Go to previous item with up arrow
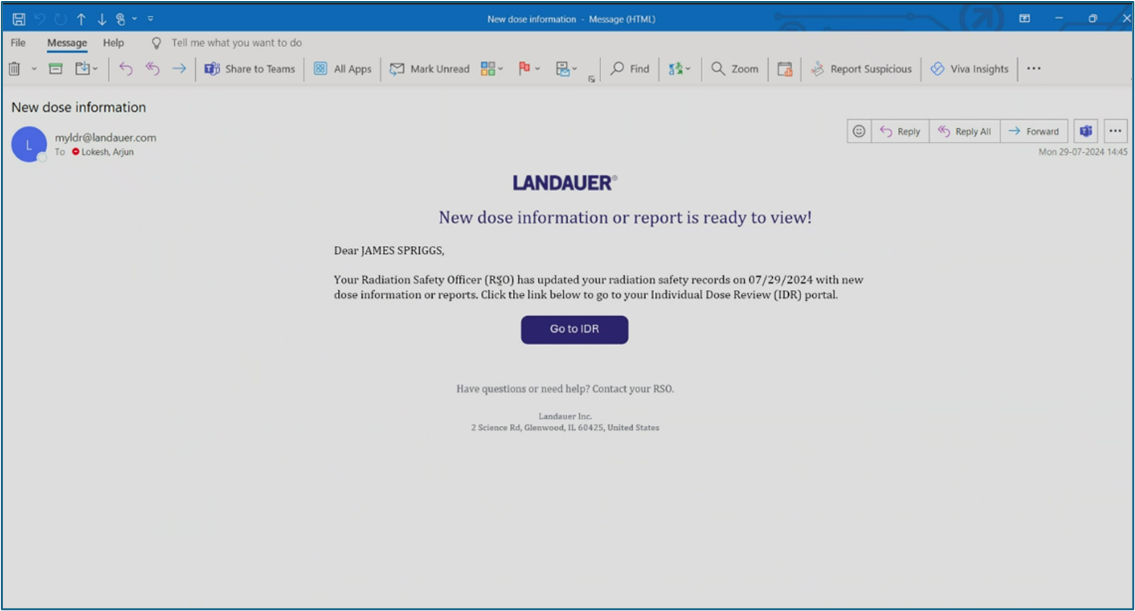 (81, 18)
